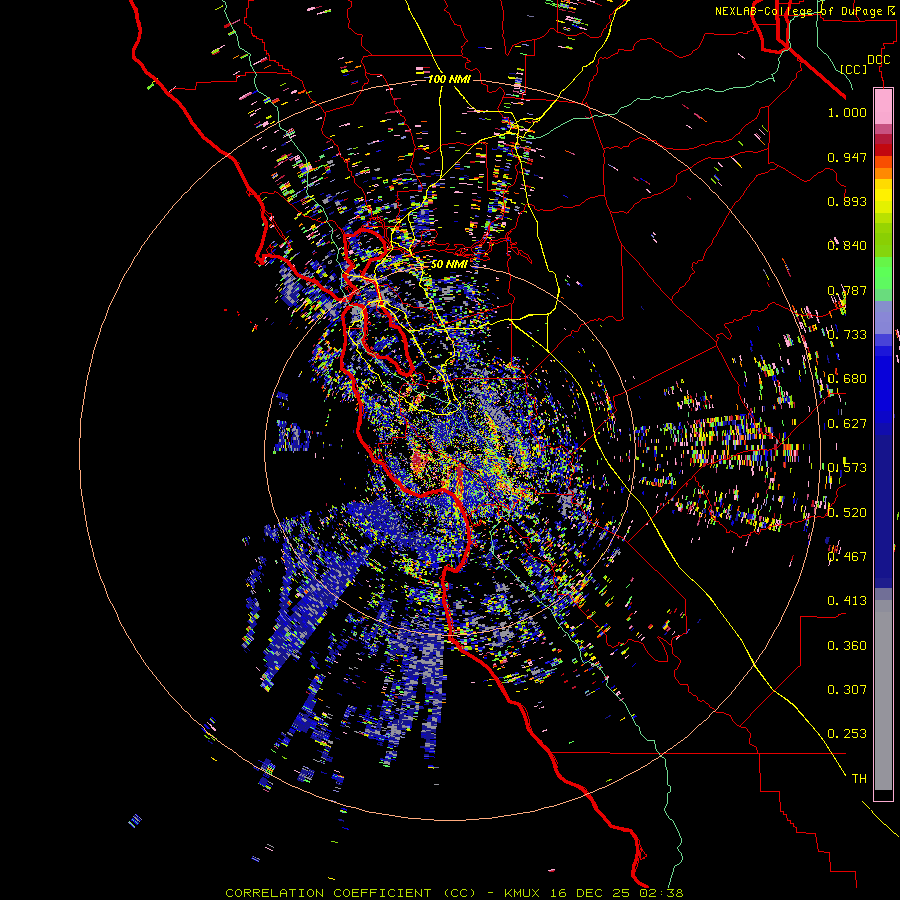Select the 1.000 legend value
The image size is (900, 900).
[x=847, y=112]
